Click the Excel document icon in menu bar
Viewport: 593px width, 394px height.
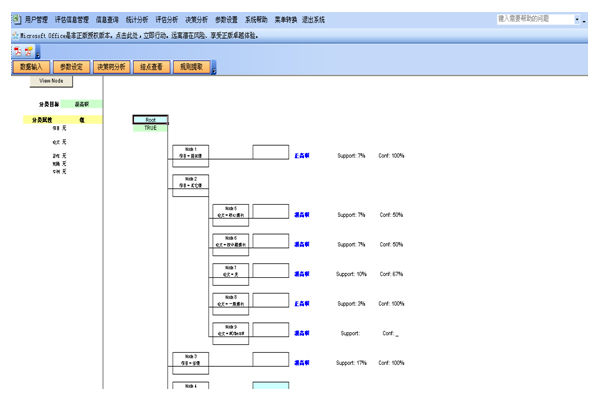click(17, 19)
